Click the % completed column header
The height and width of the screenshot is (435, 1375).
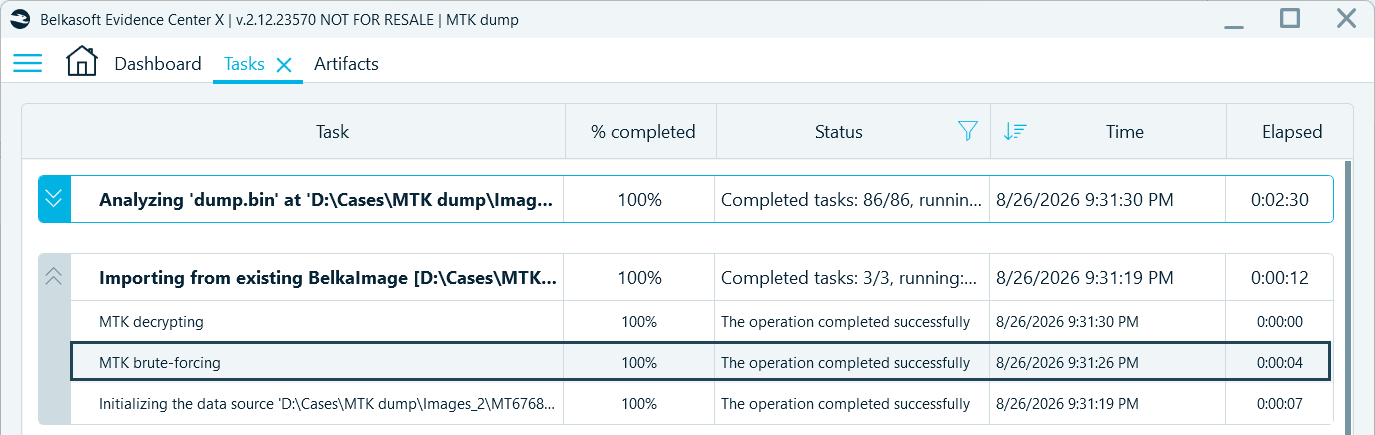point(642,131)
